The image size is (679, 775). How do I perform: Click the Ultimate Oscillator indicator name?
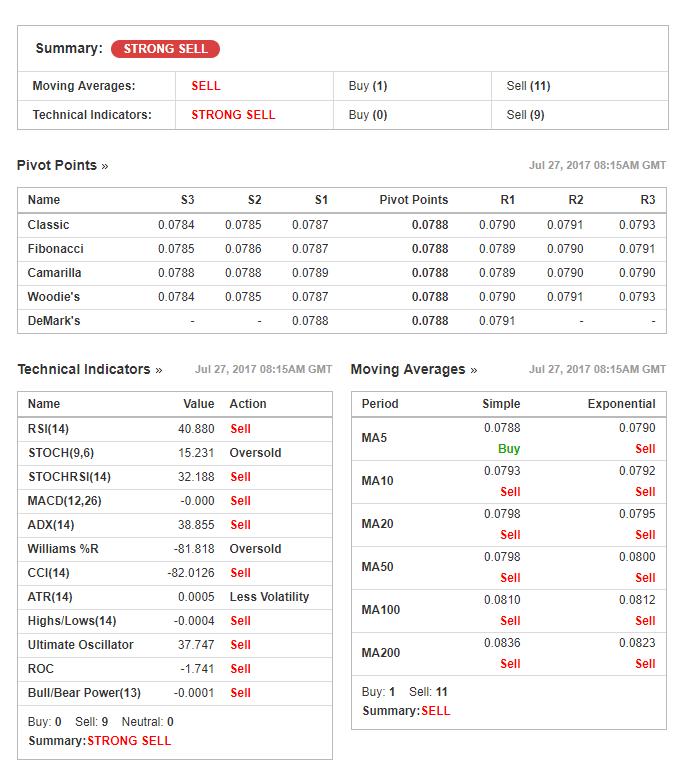click(x=80, y=645)
